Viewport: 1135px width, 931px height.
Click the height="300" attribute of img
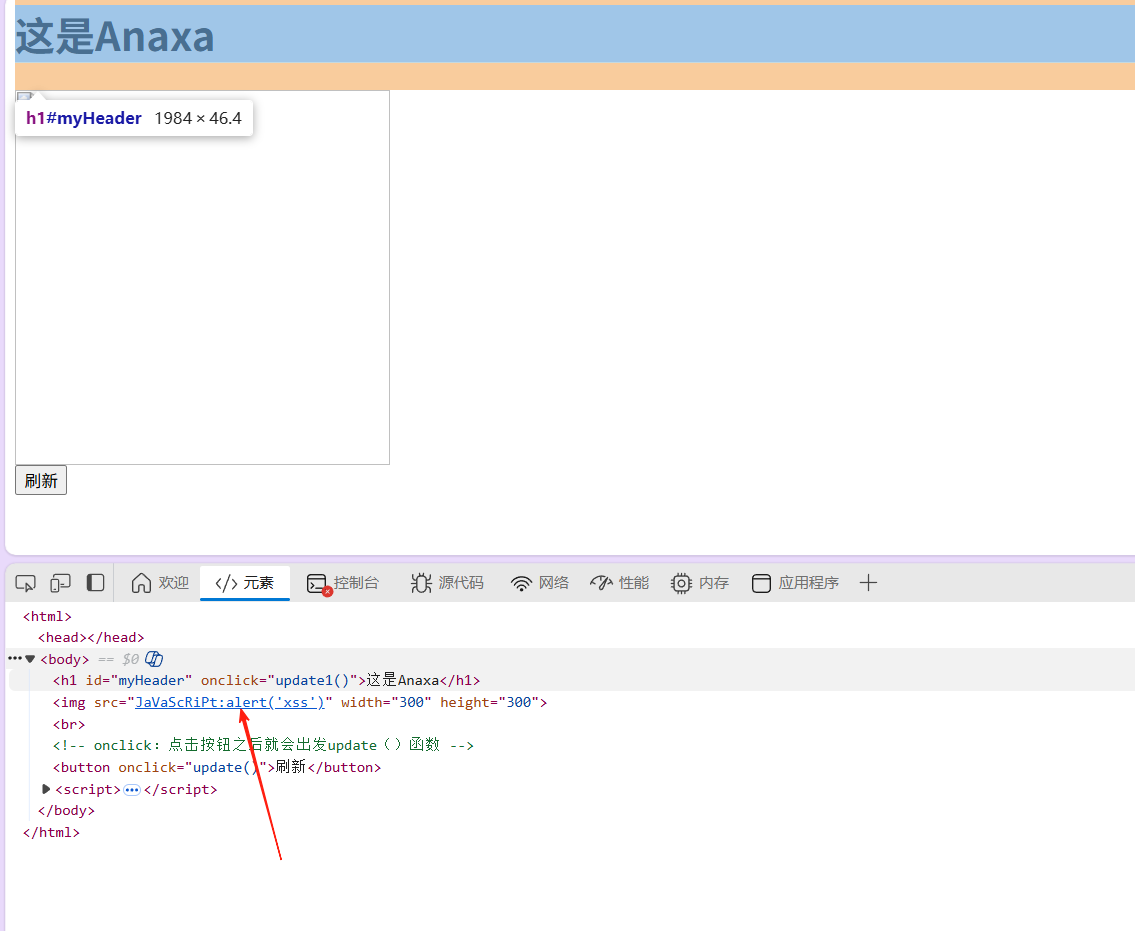click(x=489, y=702)
